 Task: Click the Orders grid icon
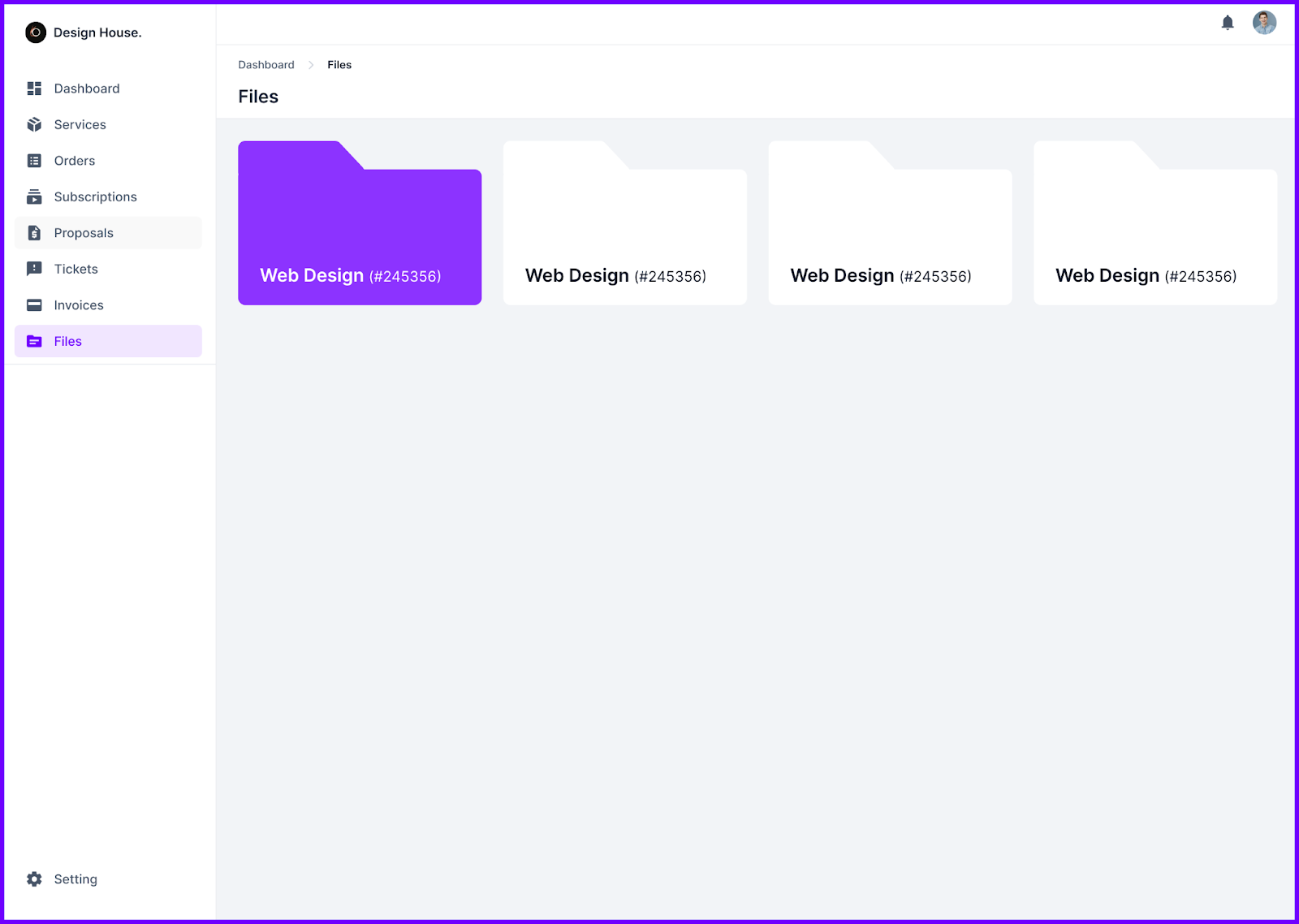[34, 160]
